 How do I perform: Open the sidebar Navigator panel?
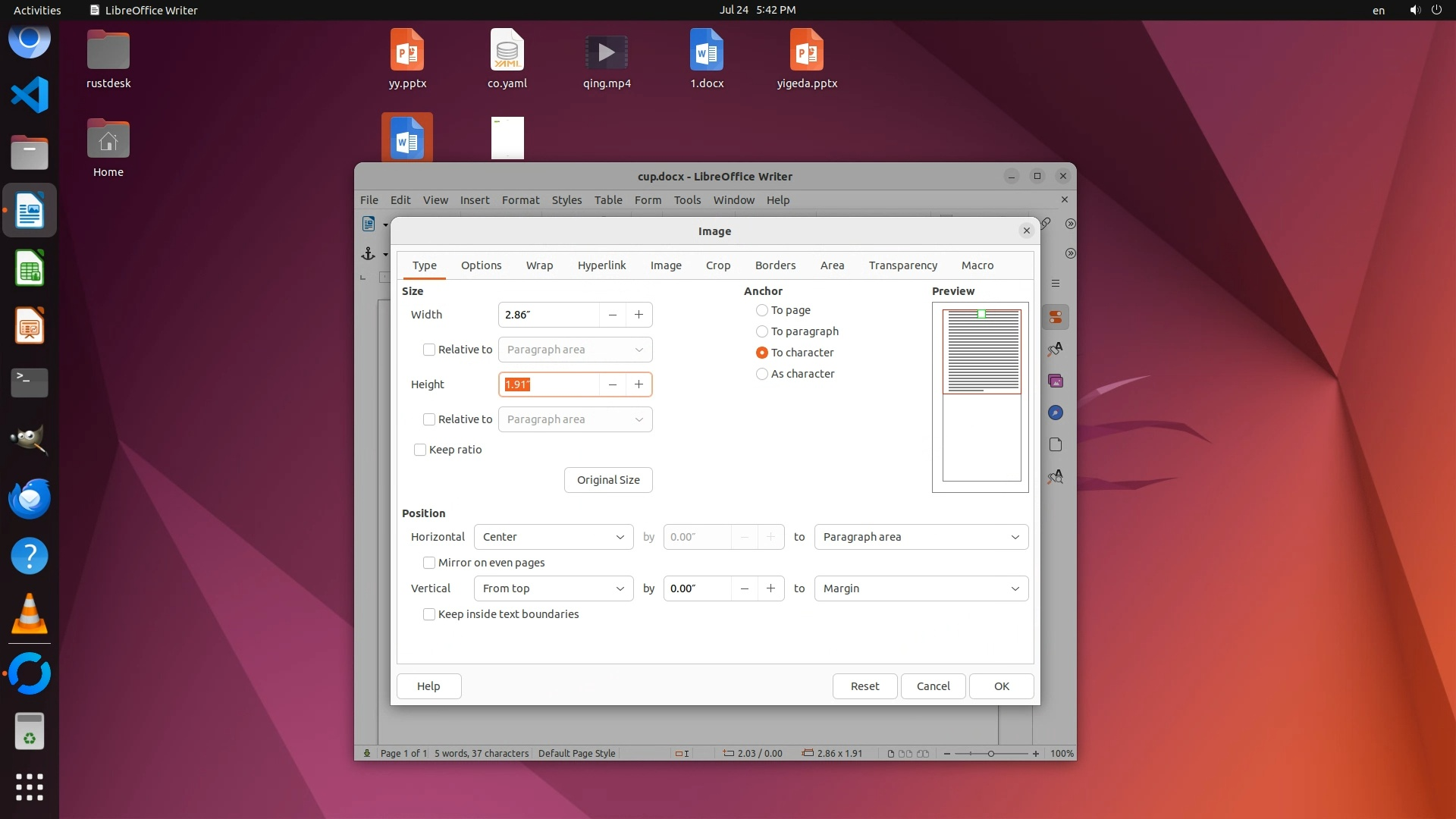1055,413
